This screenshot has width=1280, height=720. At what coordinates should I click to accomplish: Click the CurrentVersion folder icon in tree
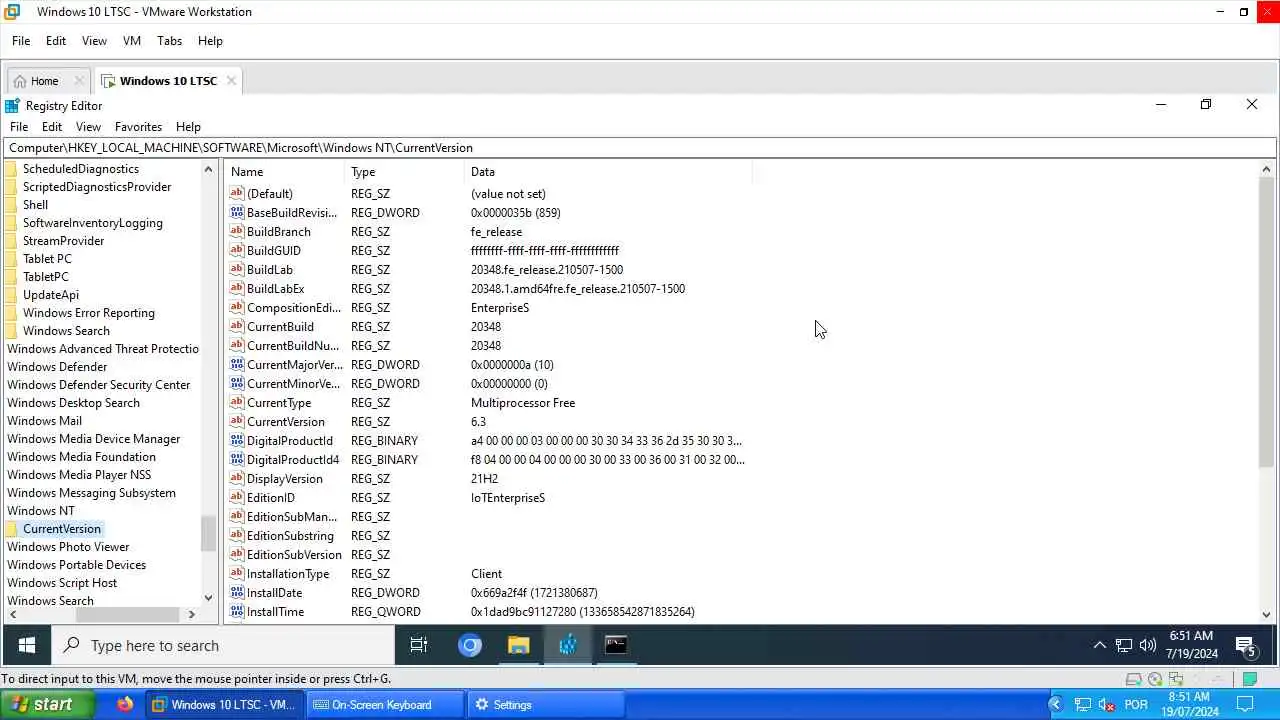12,529
